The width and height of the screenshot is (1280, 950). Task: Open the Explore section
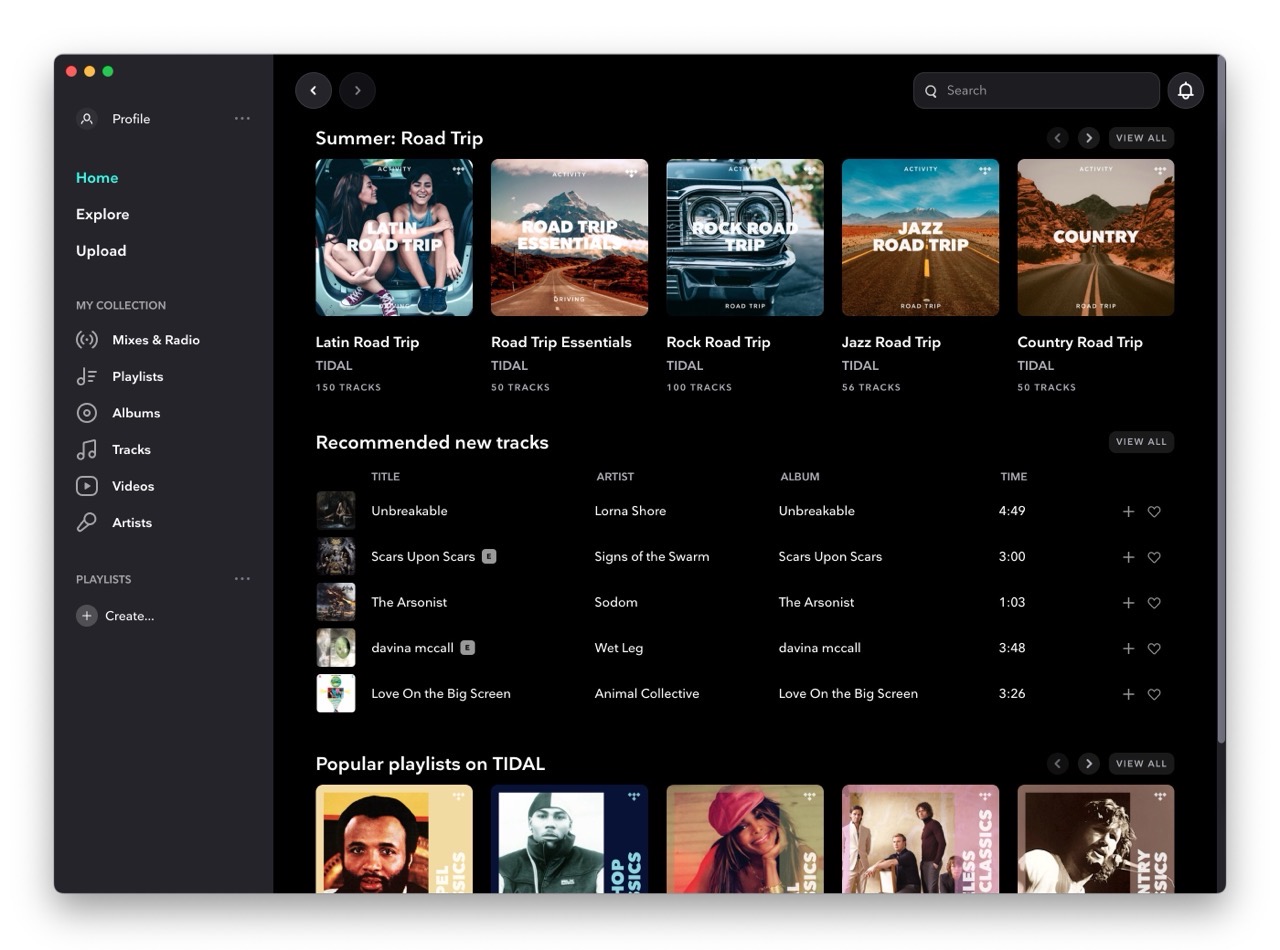pyautogui.click(x=102, y=215)
